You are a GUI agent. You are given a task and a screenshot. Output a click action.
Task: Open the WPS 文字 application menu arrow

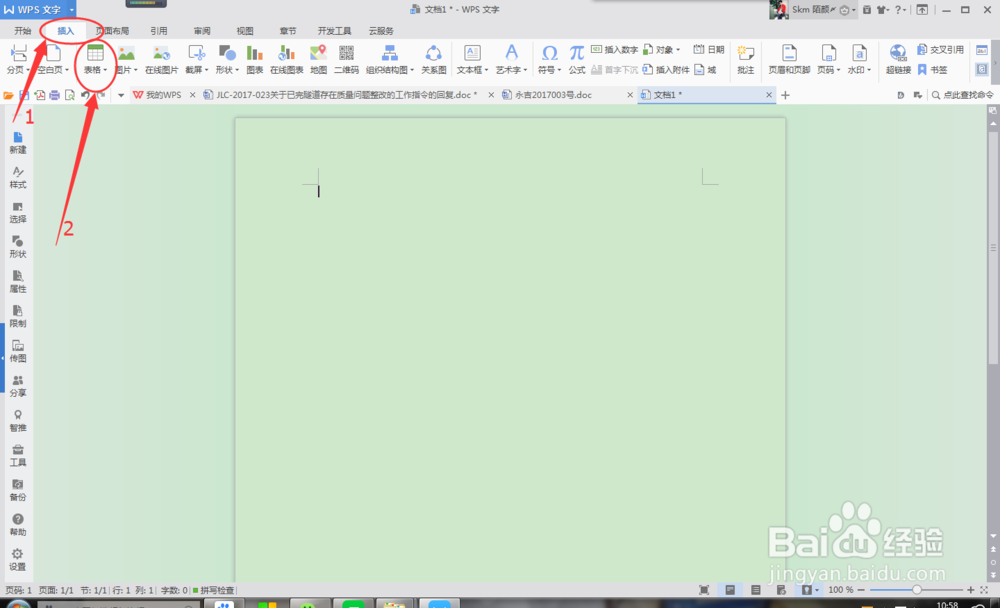71,10
